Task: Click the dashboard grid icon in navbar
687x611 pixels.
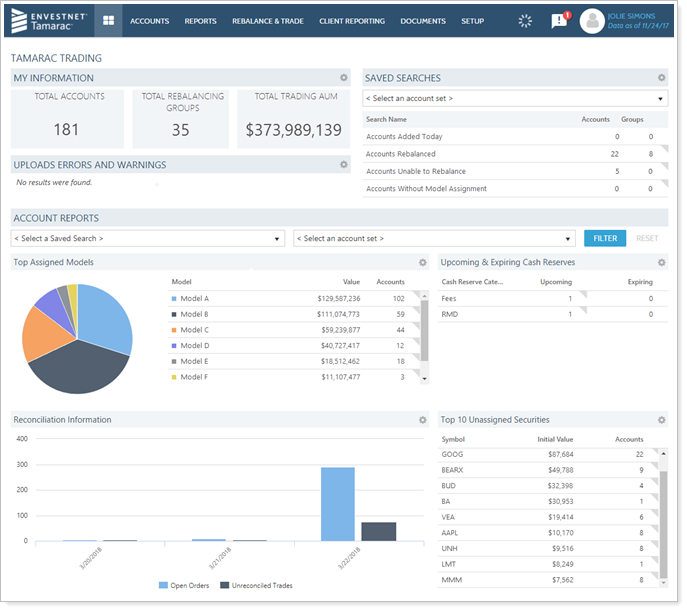Action: (x=108, y=21)
